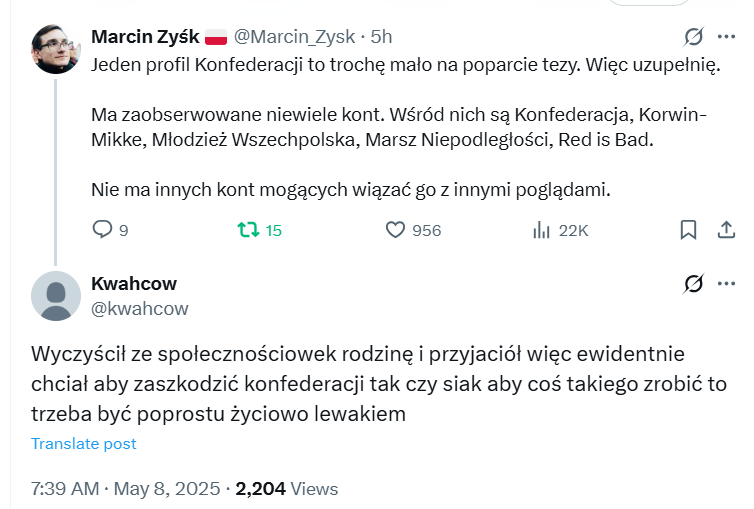This screenshot has height=509, width=754.
Task: Click the @Marcin_Zysk handle
Action: (294, 37)
